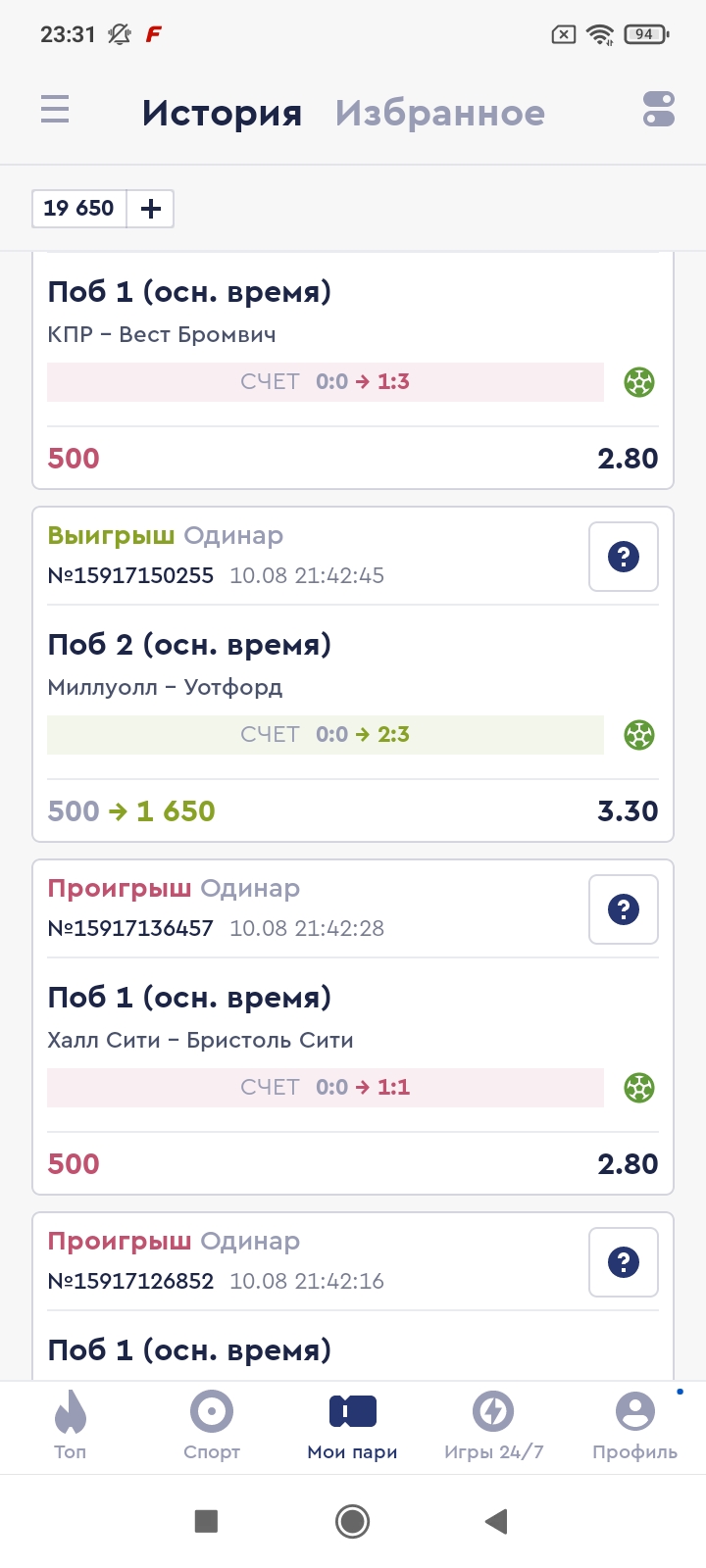Viewport: 706px width, 1568px height.
Task: Open Мои пари in bottom navigation
Action: (x=353, y=1426)
